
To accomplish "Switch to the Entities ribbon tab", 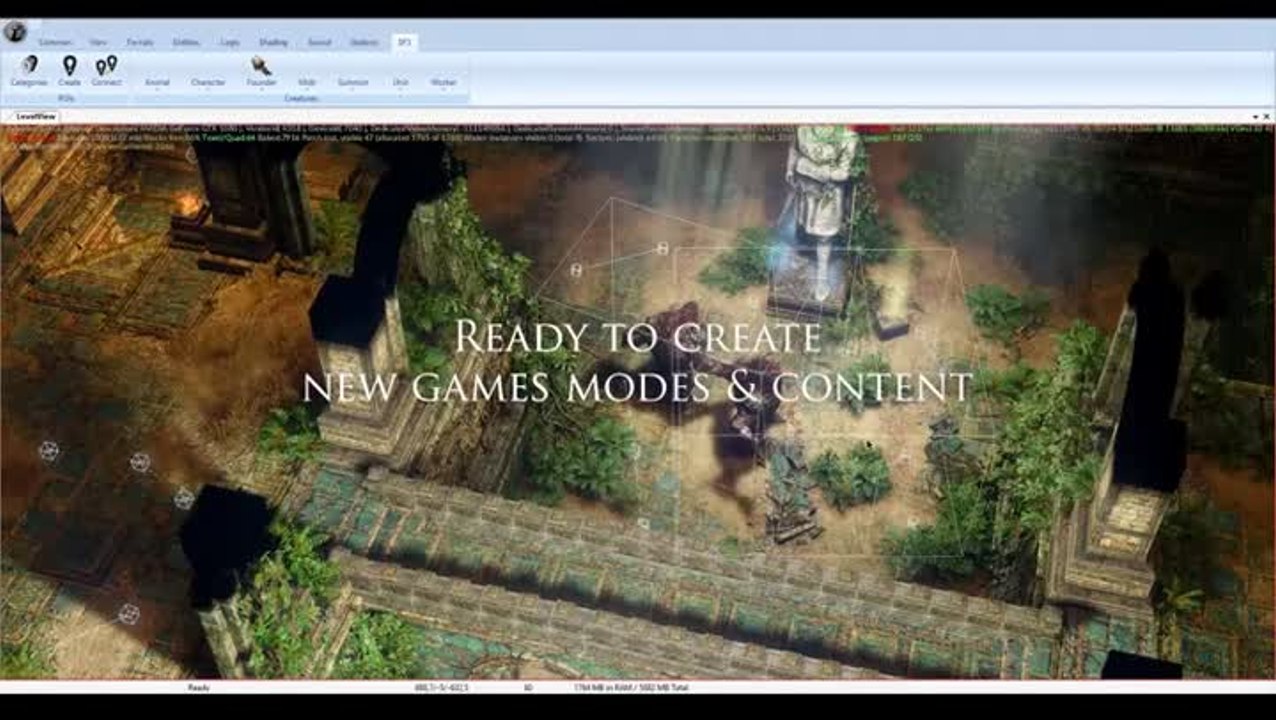I will click(186, 43).
